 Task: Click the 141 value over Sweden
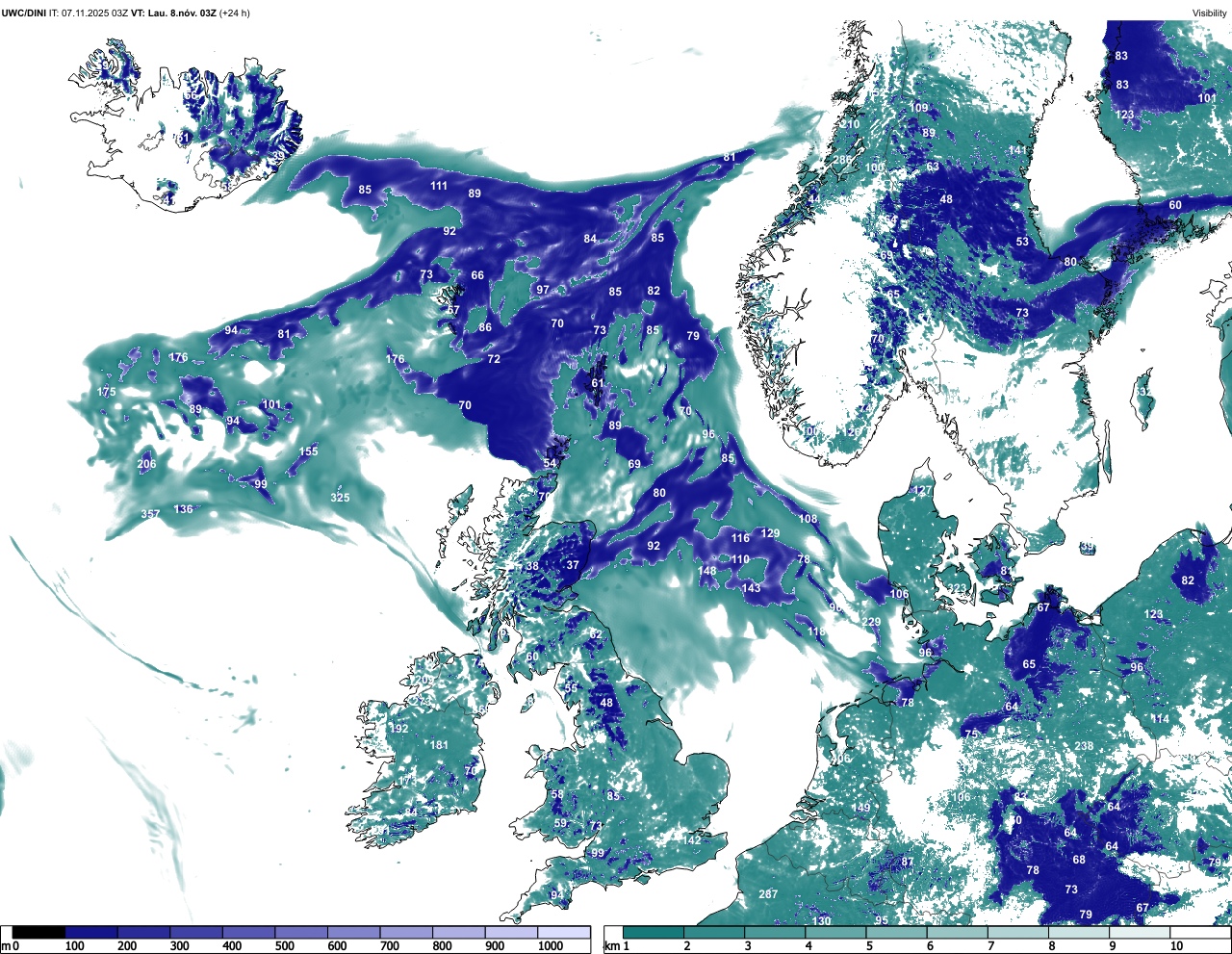coord(1017,150)
